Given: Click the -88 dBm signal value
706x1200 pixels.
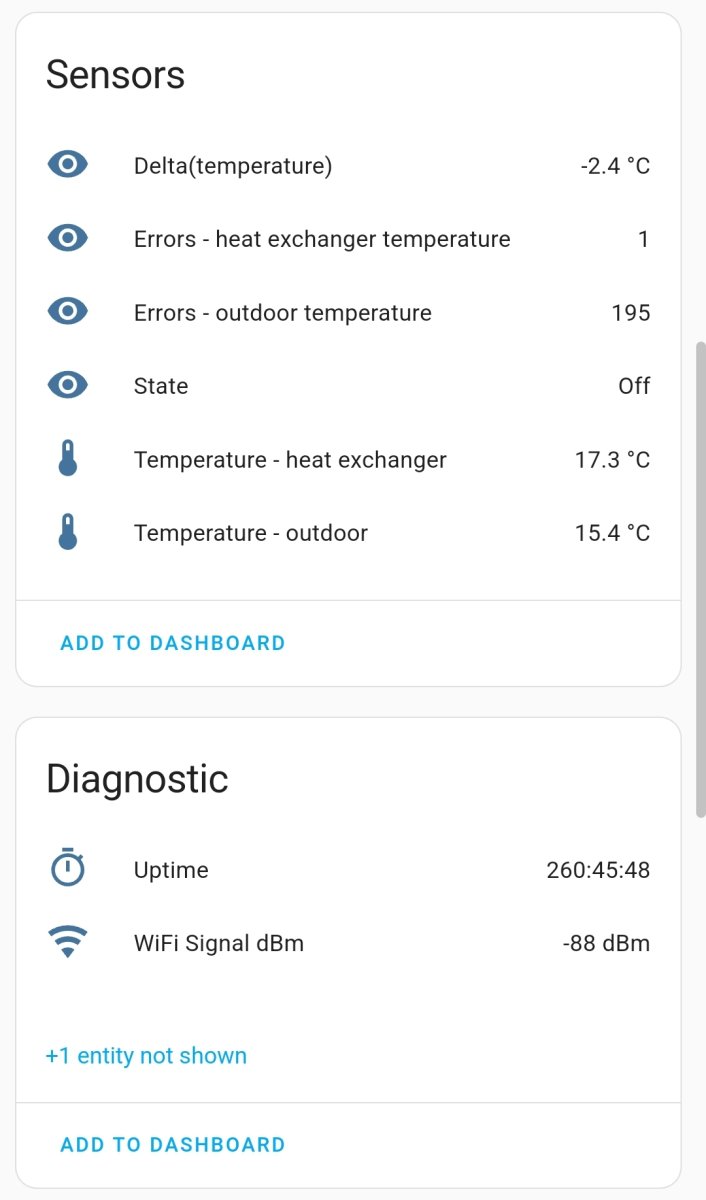Looking at the screenshot, I should tap(606, 943).
